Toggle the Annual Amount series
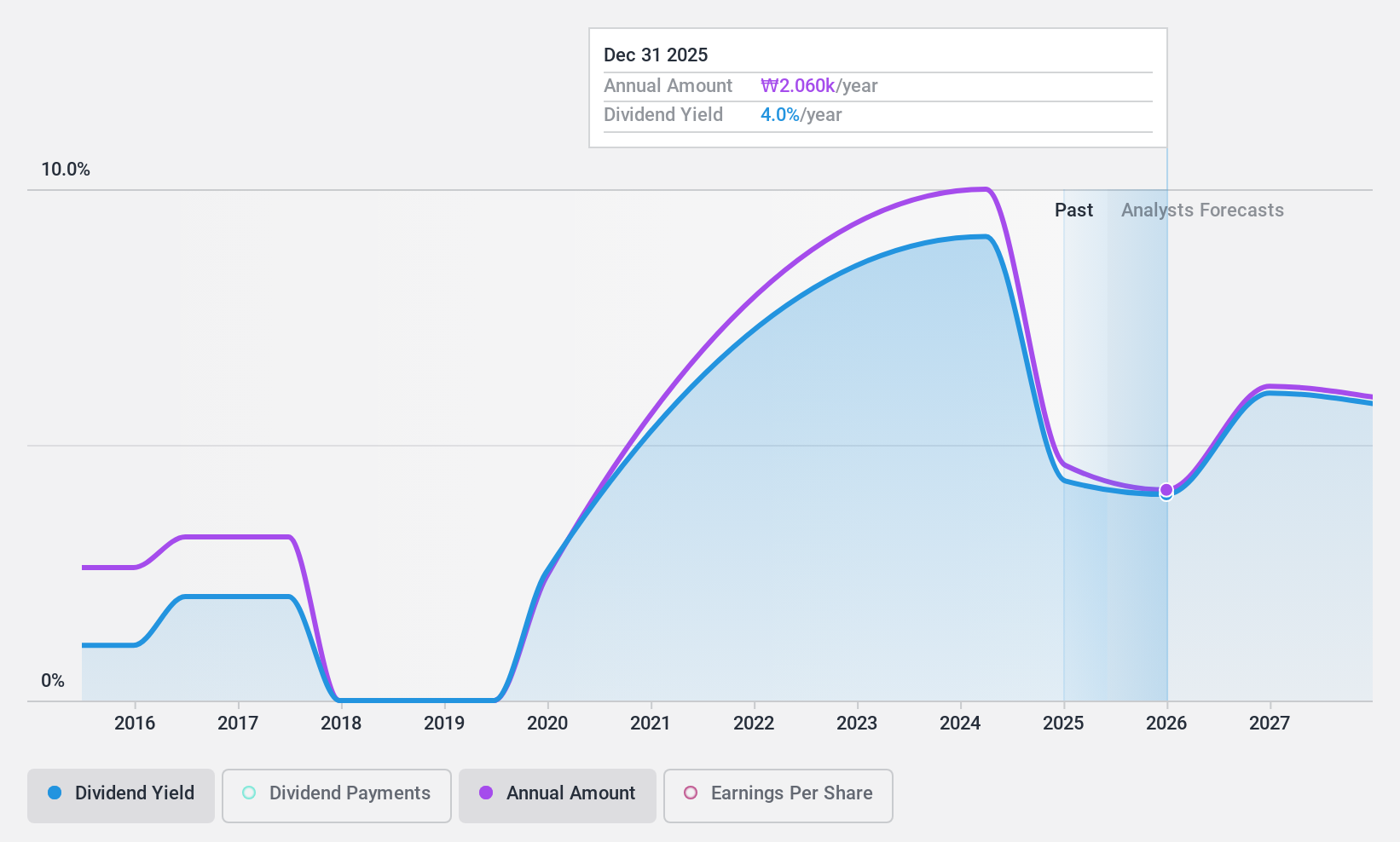1400x842 pixels. point(557,795)
